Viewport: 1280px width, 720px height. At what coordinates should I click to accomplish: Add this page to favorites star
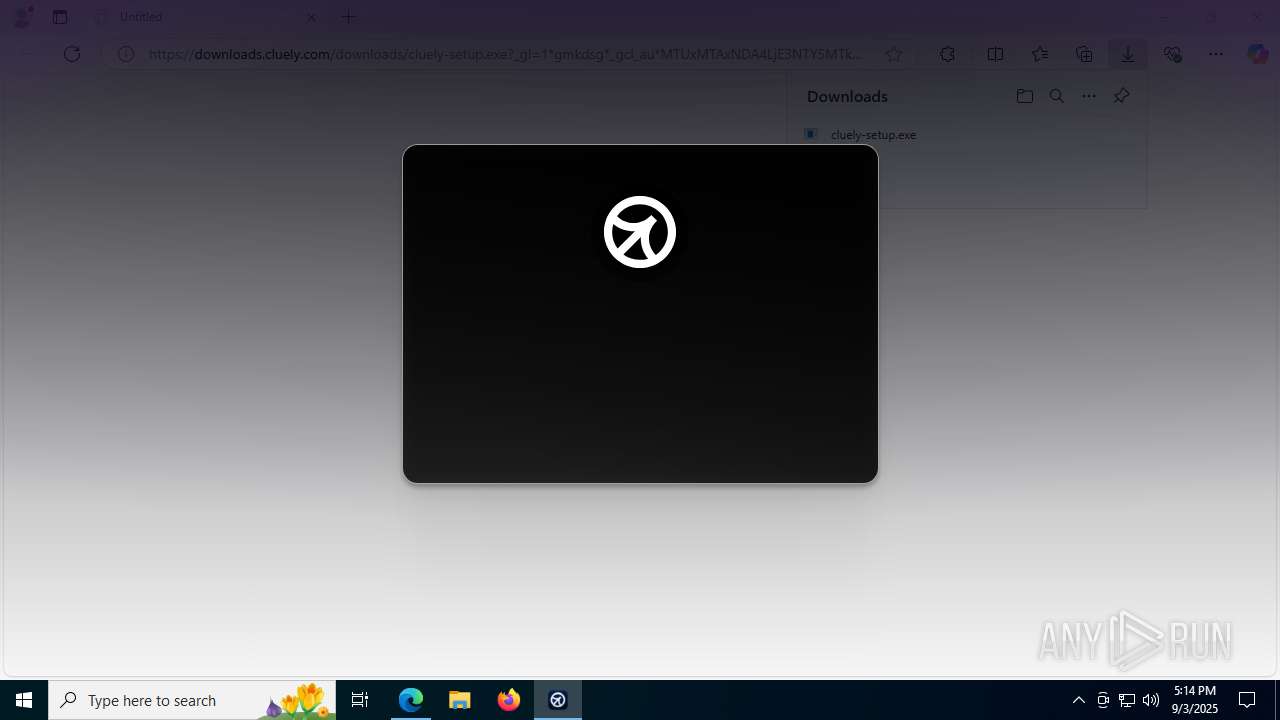tap(894, 54)
